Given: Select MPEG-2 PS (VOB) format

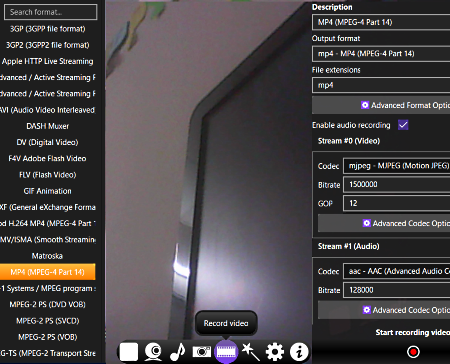Looking at the screenshot, I should point(48,337).
